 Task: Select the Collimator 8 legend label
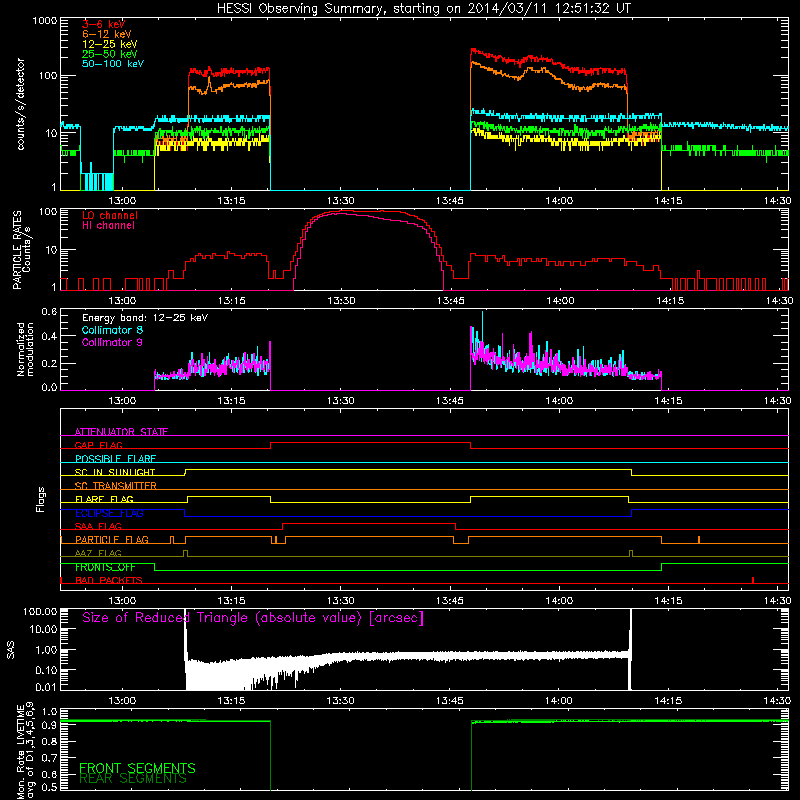[x=112, y=330]
